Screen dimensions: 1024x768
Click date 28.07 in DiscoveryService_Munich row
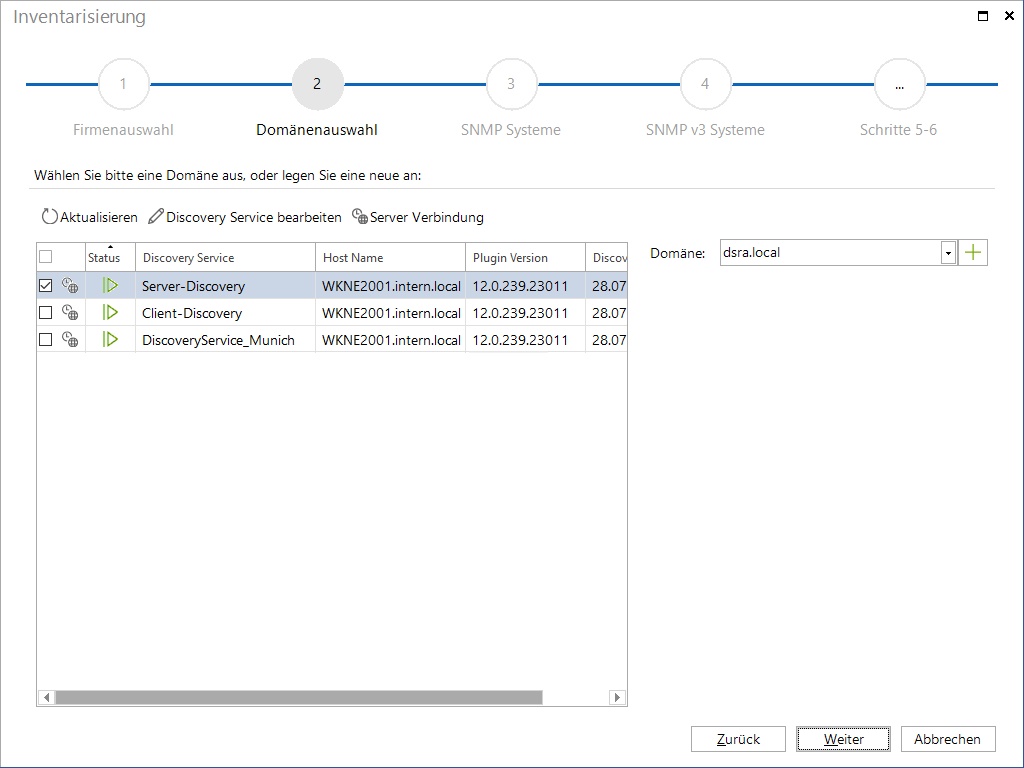609,340
